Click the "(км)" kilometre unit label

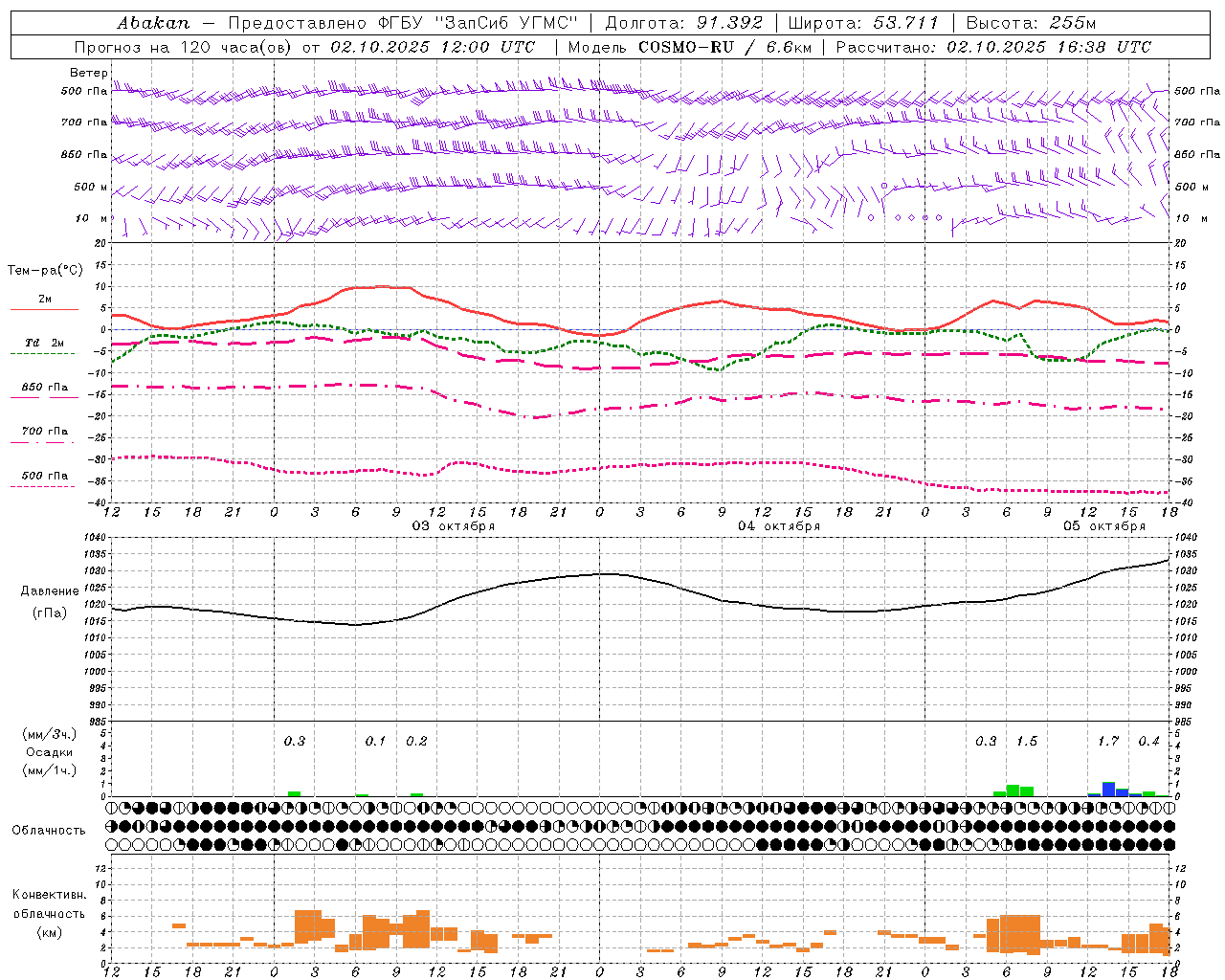[49, 932]
